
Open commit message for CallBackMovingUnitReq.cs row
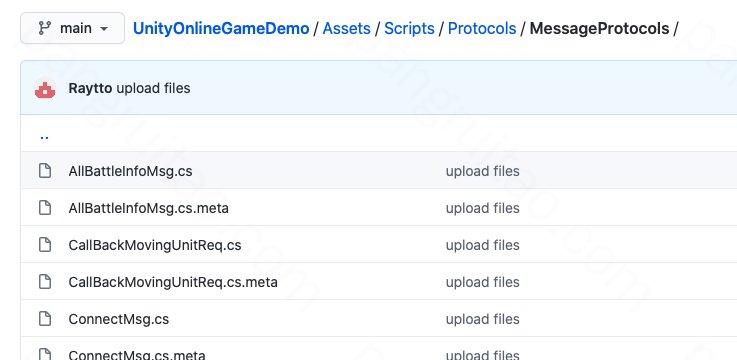482,245
